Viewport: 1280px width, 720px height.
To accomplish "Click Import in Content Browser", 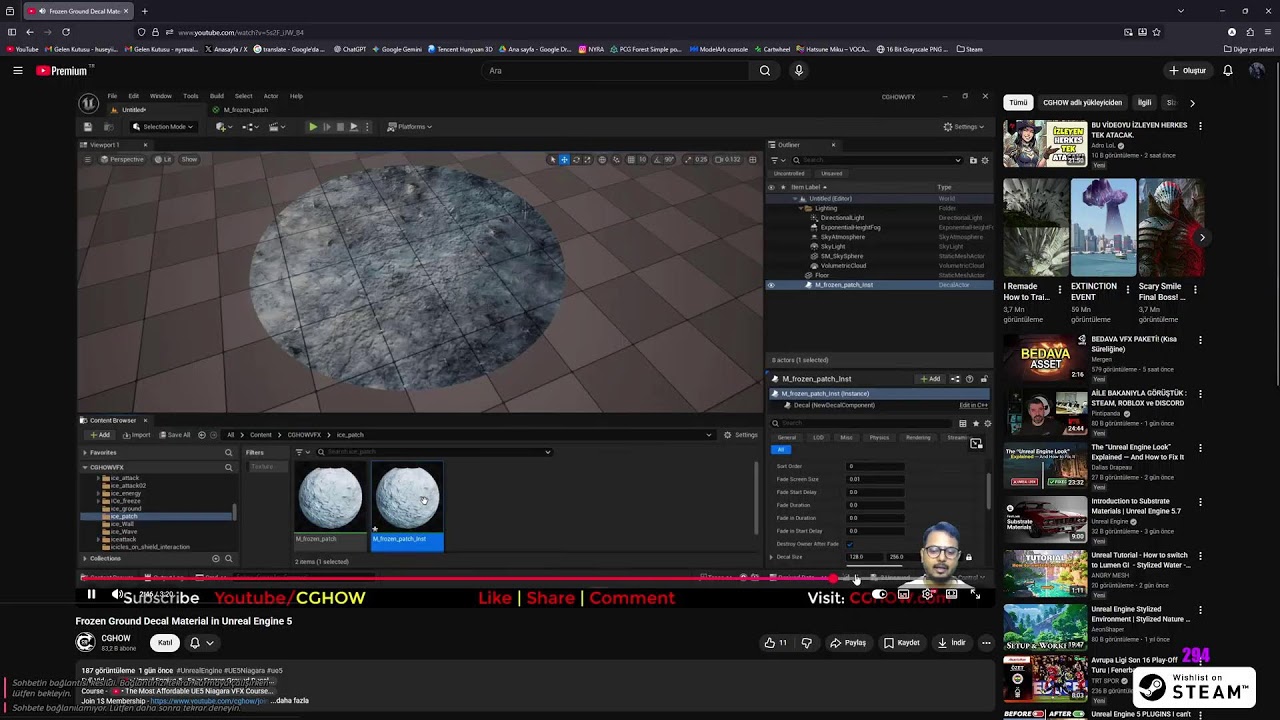I will point(136,435).
